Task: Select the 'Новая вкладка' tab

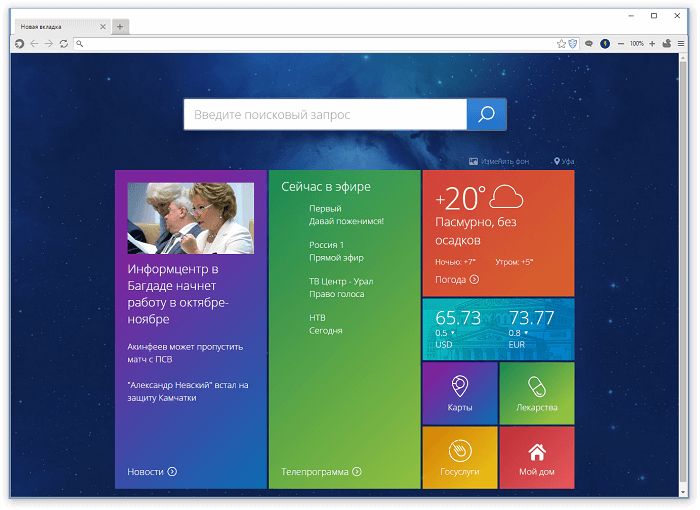Action: click(x=61, y=27)
